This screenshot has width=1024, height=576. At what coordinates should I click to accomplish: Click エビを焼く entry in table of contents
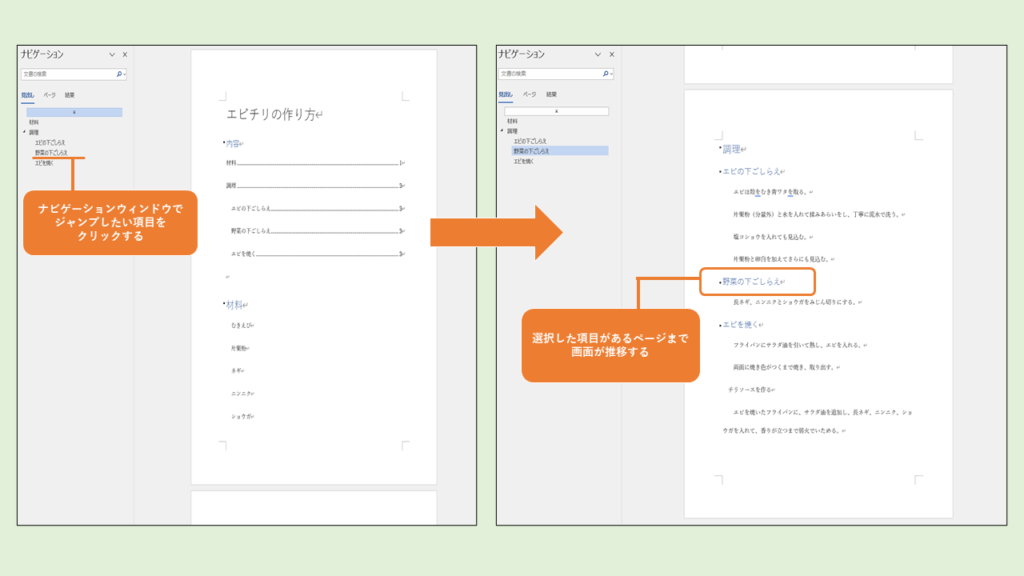coord(243,254)
